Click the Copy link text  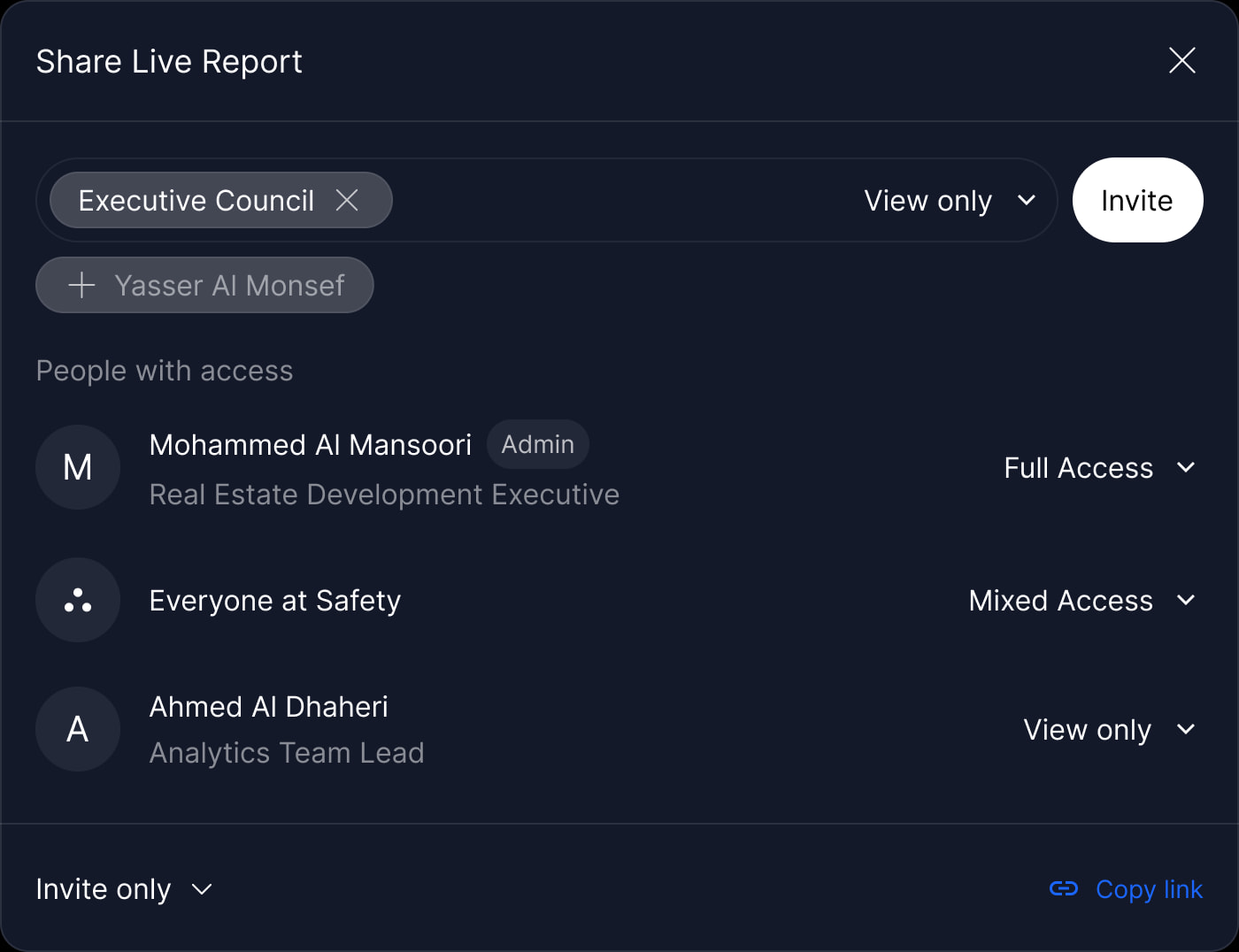[1149, 888]
